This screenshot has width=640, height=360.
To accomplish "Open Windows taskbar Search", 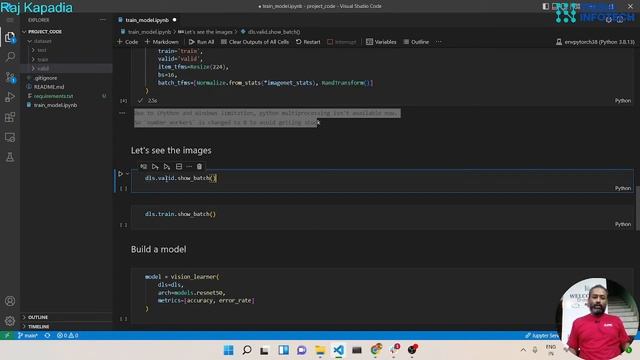I will point(247,350).
